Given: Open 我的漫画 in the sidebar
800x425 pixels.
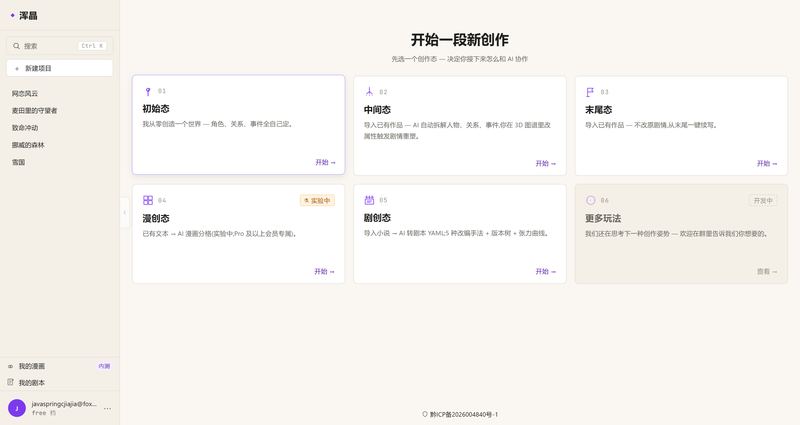Looking at the screenshot, I should click(60, 366).
